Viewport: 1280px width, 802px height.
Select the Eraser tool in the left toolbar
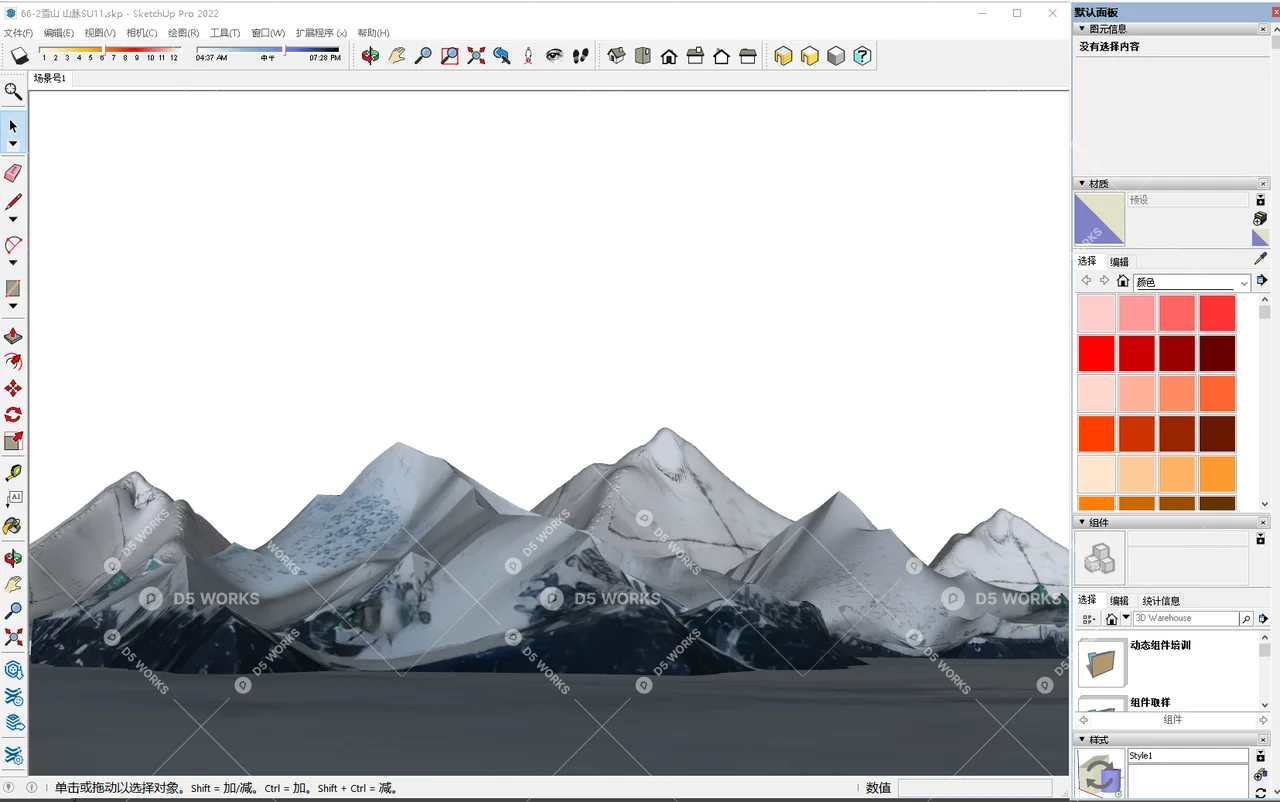point(13,172)
